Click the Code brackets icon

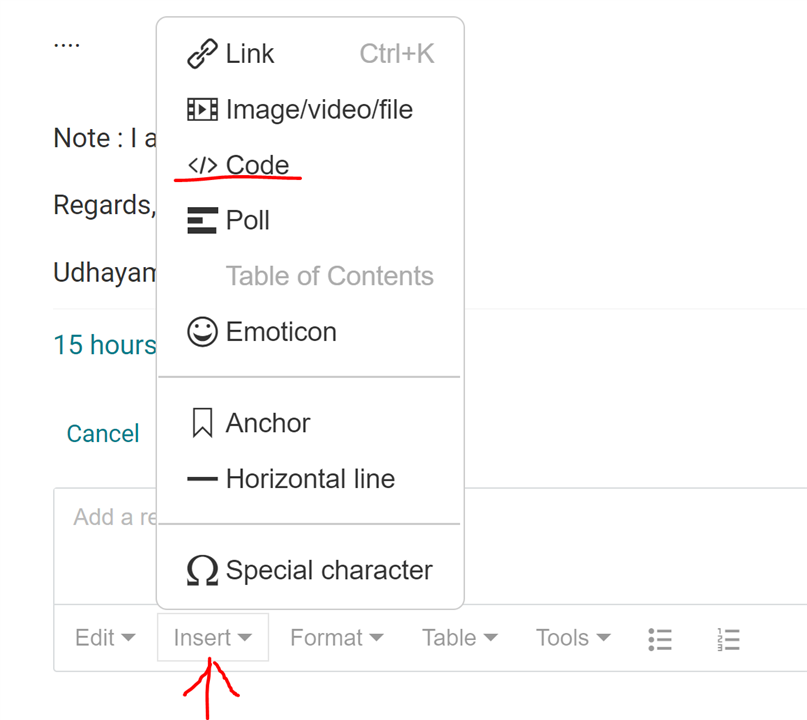(x=202, y=166)
